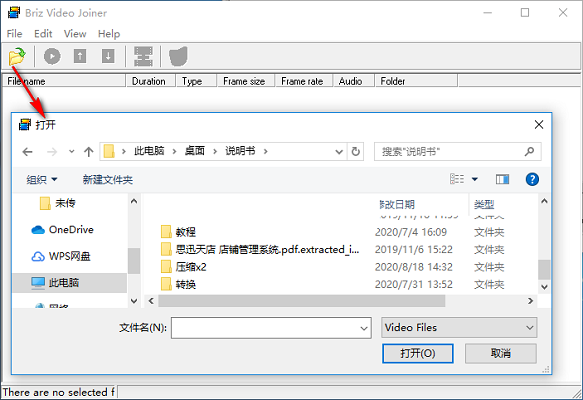The height and width of the screenshot is (400, 583).
Task: Click the open video files toolbar icon
Action: [x=17, y=57]
